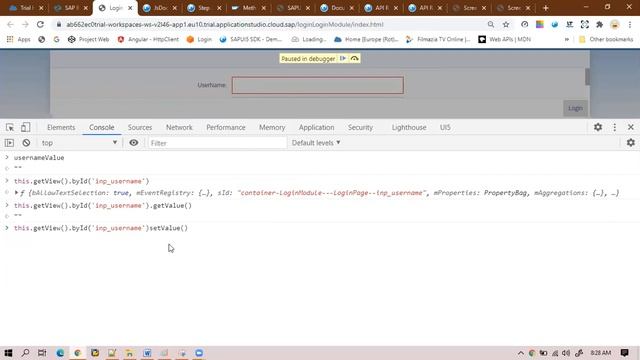Switch to the Console tab

tap(102, 127)
